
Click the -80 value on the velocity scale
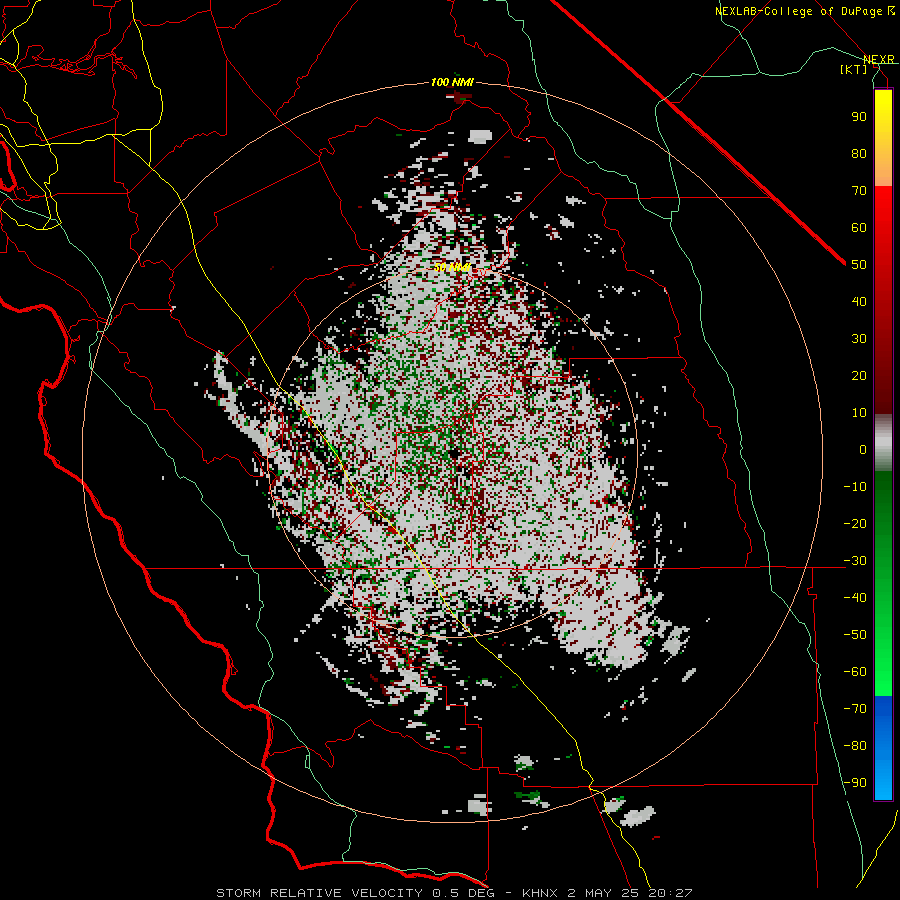[855, 746]
